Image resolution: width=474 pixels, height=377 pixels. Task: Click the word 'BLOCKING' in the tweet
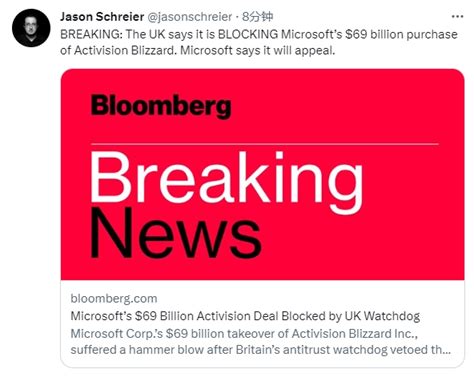pyautogui.click(x=248, y=34)
